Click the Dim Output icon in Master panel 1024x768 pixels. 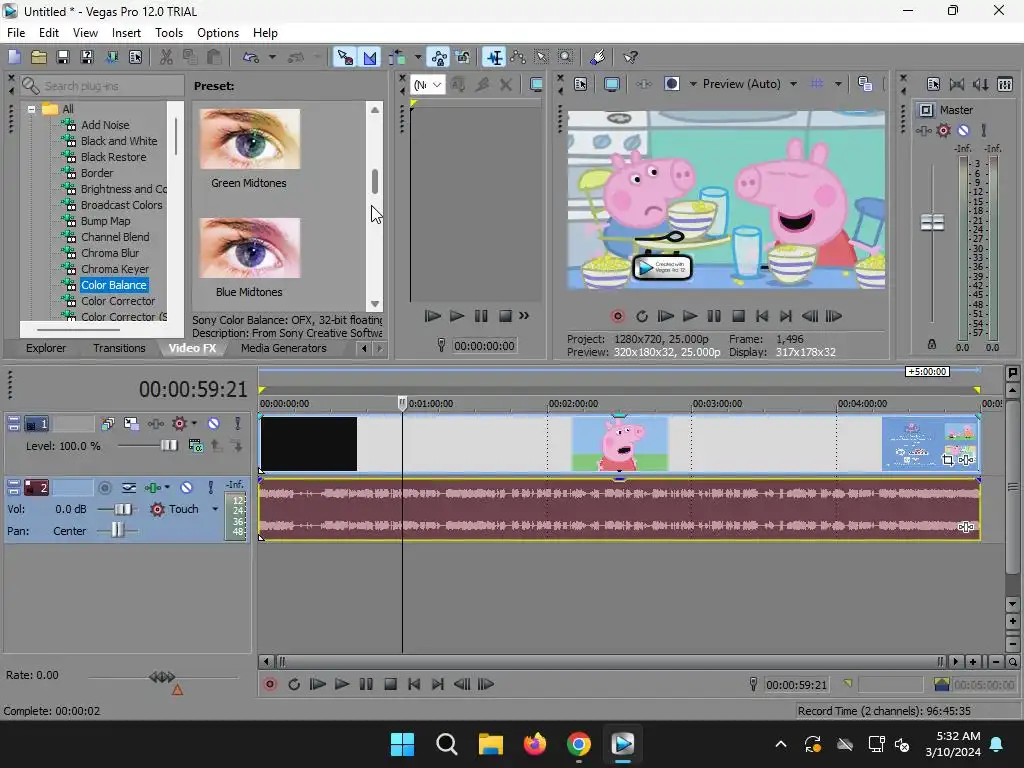tap(981, 84)
